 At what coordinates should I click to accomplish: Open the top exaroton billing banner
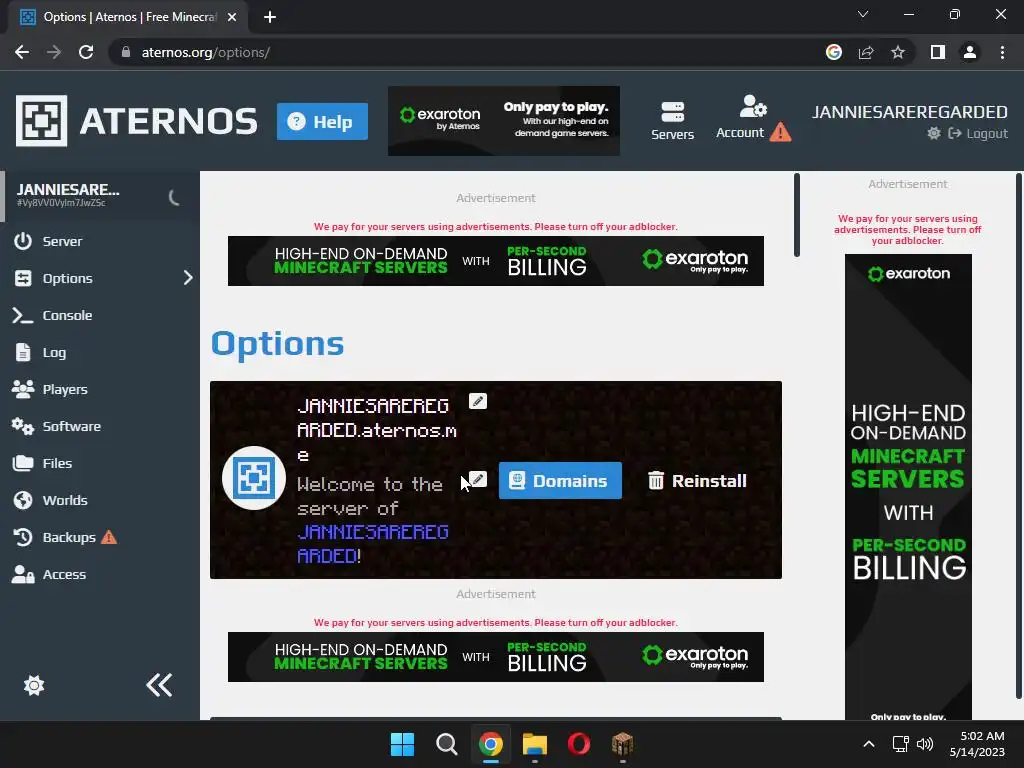click(496, 261)
